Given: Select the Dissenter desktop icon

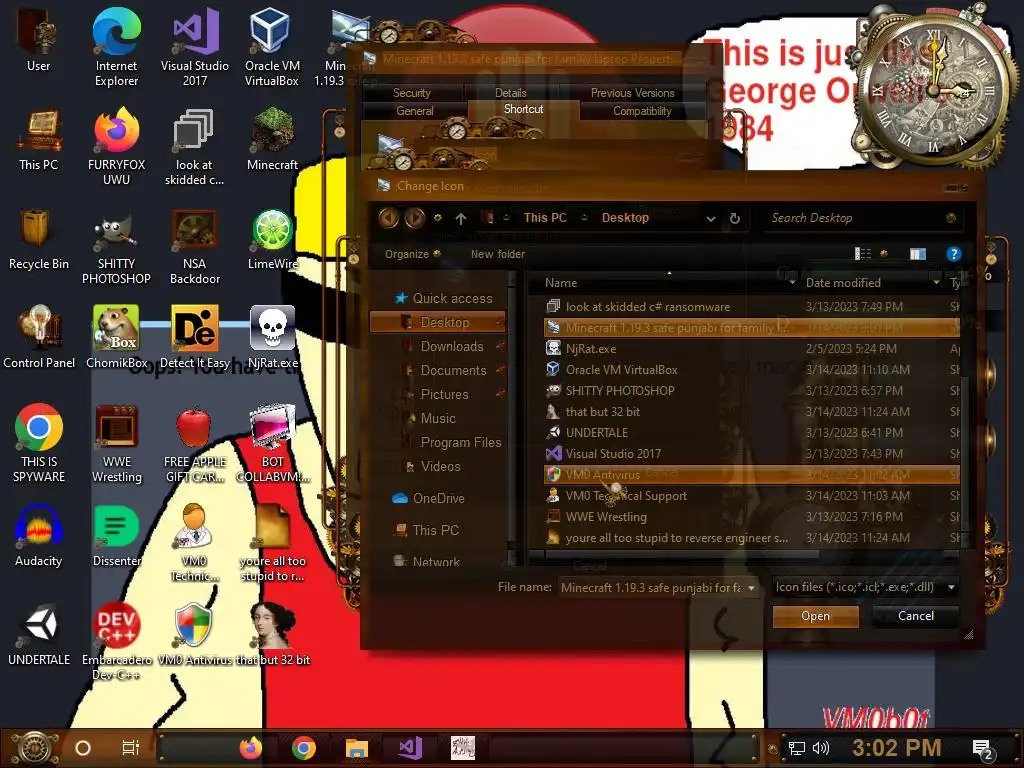Looking at the screenshot, I should (x=116, y=536).
